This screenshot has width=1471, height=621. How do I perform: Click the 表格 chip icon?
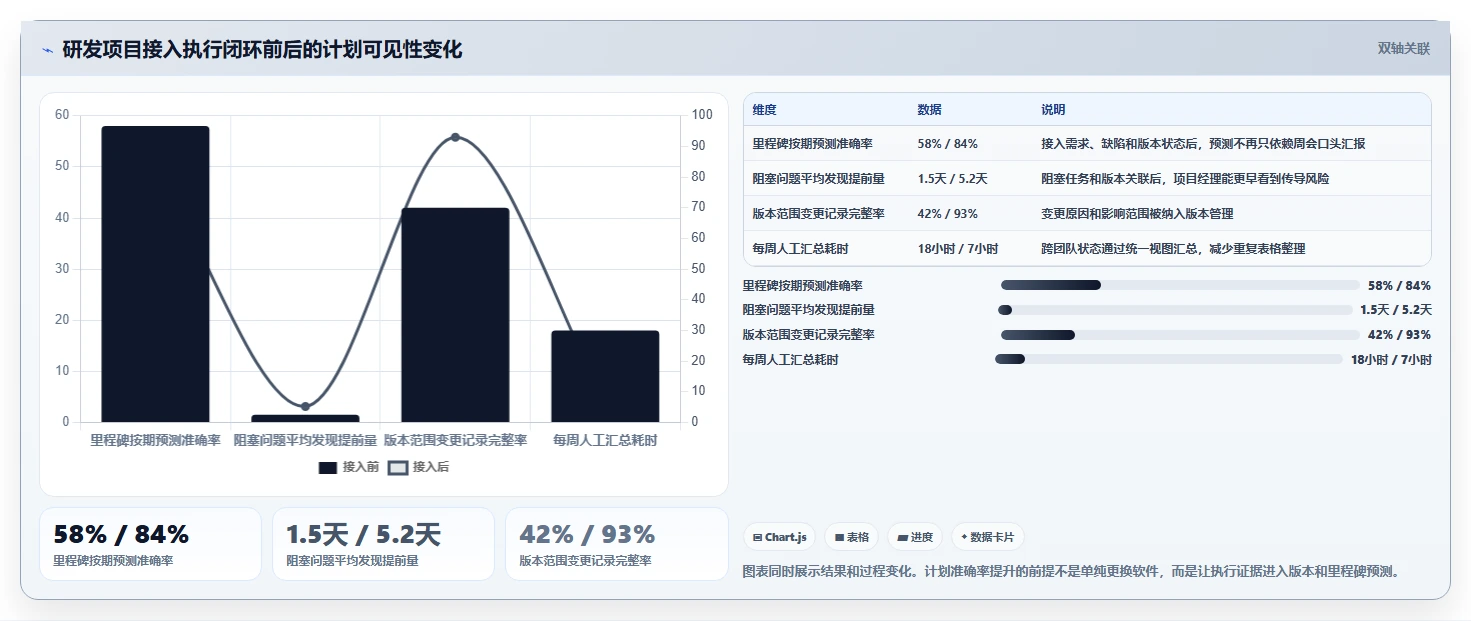pos(840,537)
